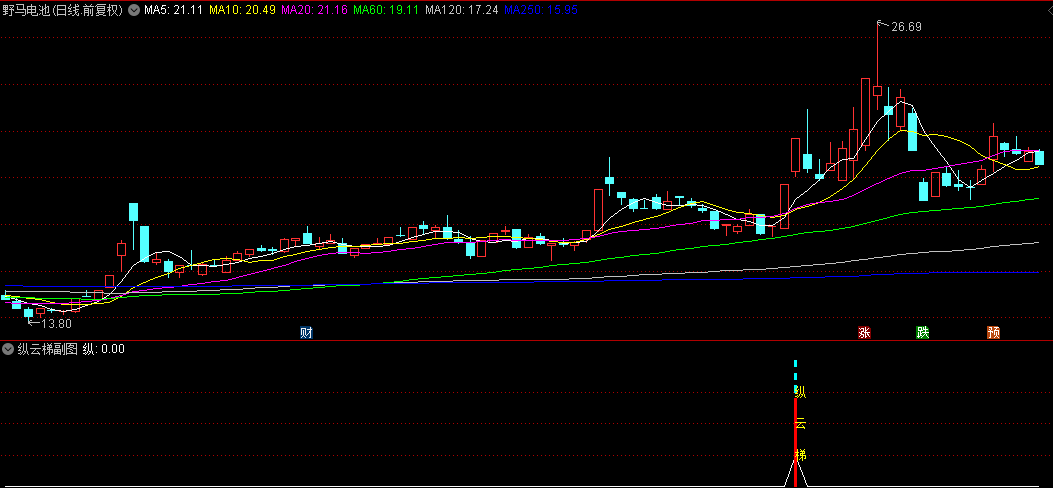Click the MA250 blue label
This screenshot has height=488, width=1053.
click(x=540, y=10)
